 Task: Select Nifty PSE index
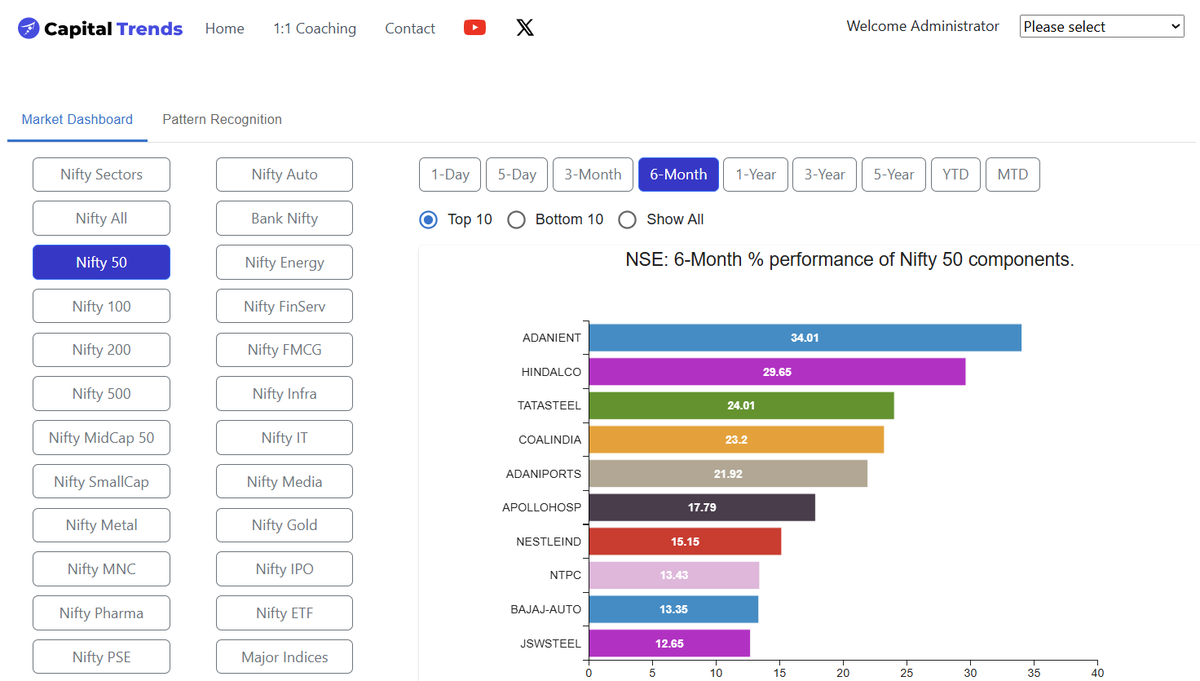pyautogui.click(x=101, y=657)
